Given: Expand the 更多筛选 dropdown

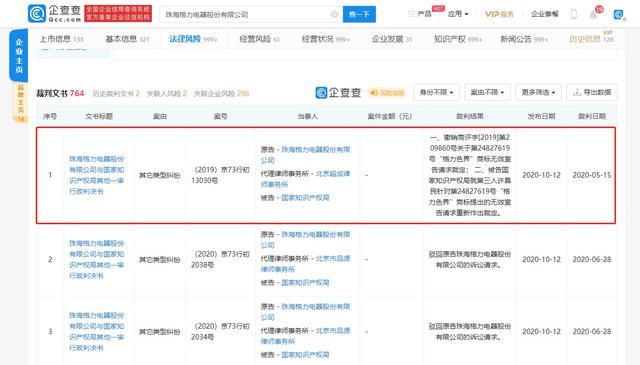Looking at the screenshot, I should coord(538,92).
